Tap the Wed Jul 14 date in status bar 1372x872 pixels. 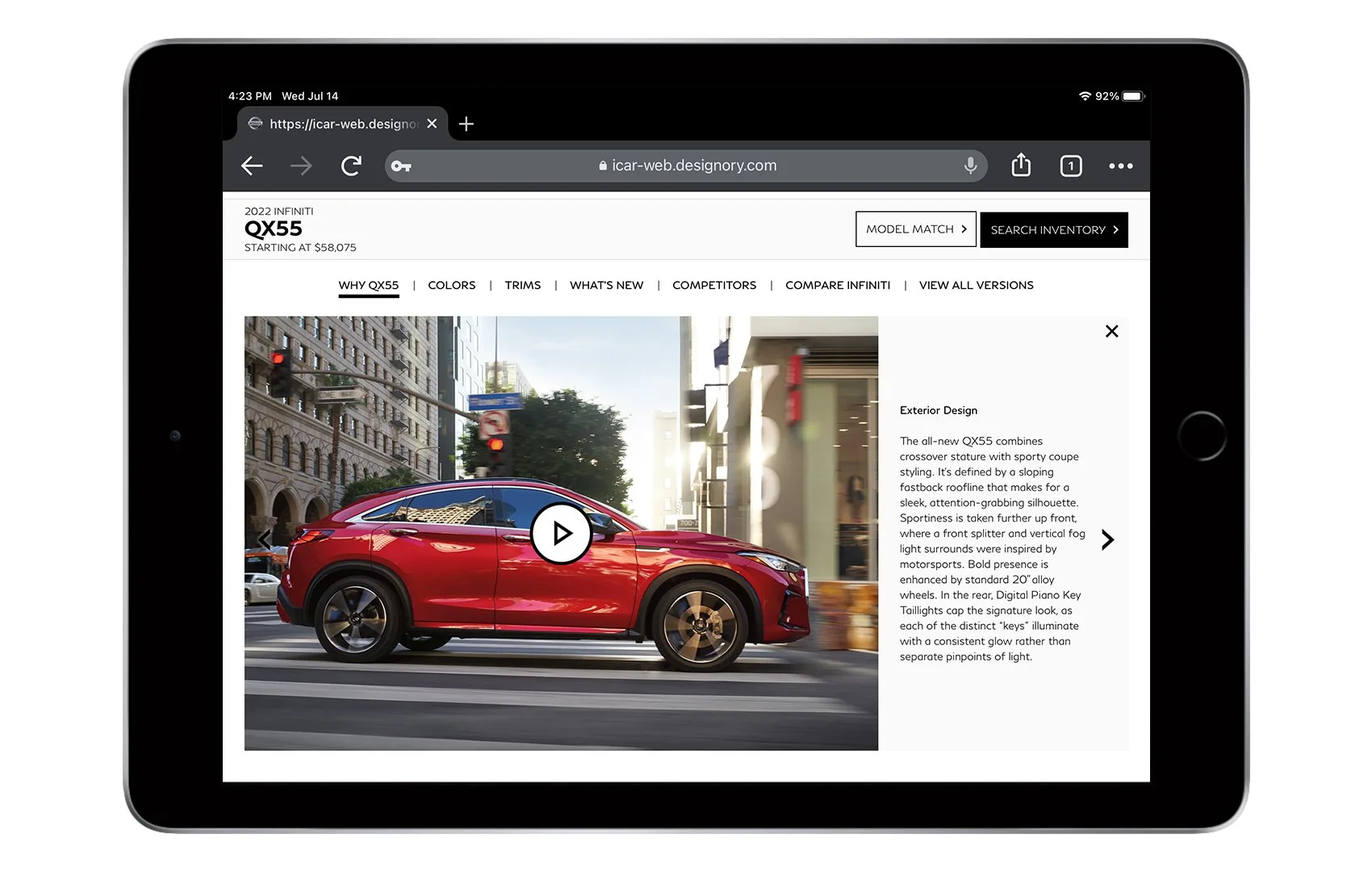(x=310, y=96)
